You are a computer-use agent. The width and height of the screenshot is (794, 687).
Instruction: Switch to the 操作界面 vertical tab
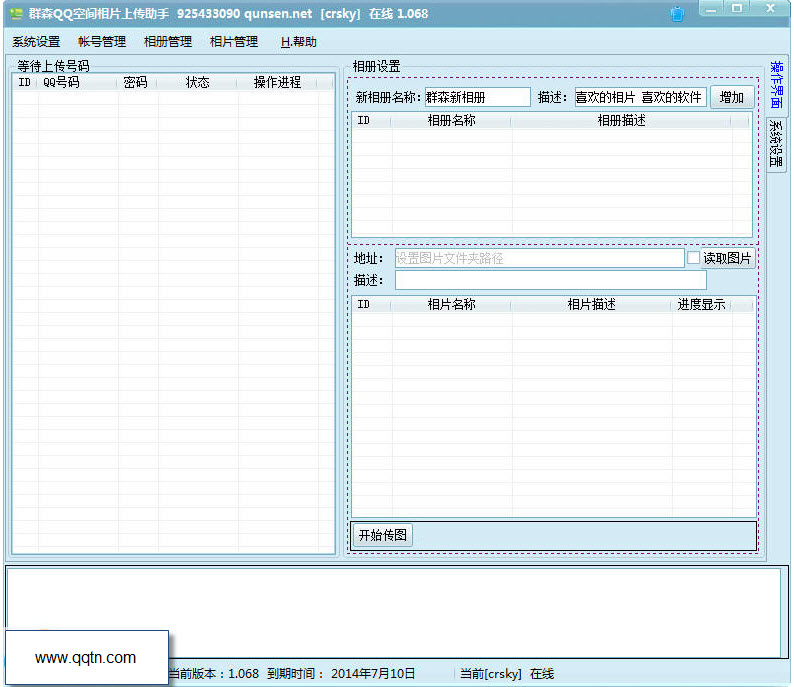point(776,84)
